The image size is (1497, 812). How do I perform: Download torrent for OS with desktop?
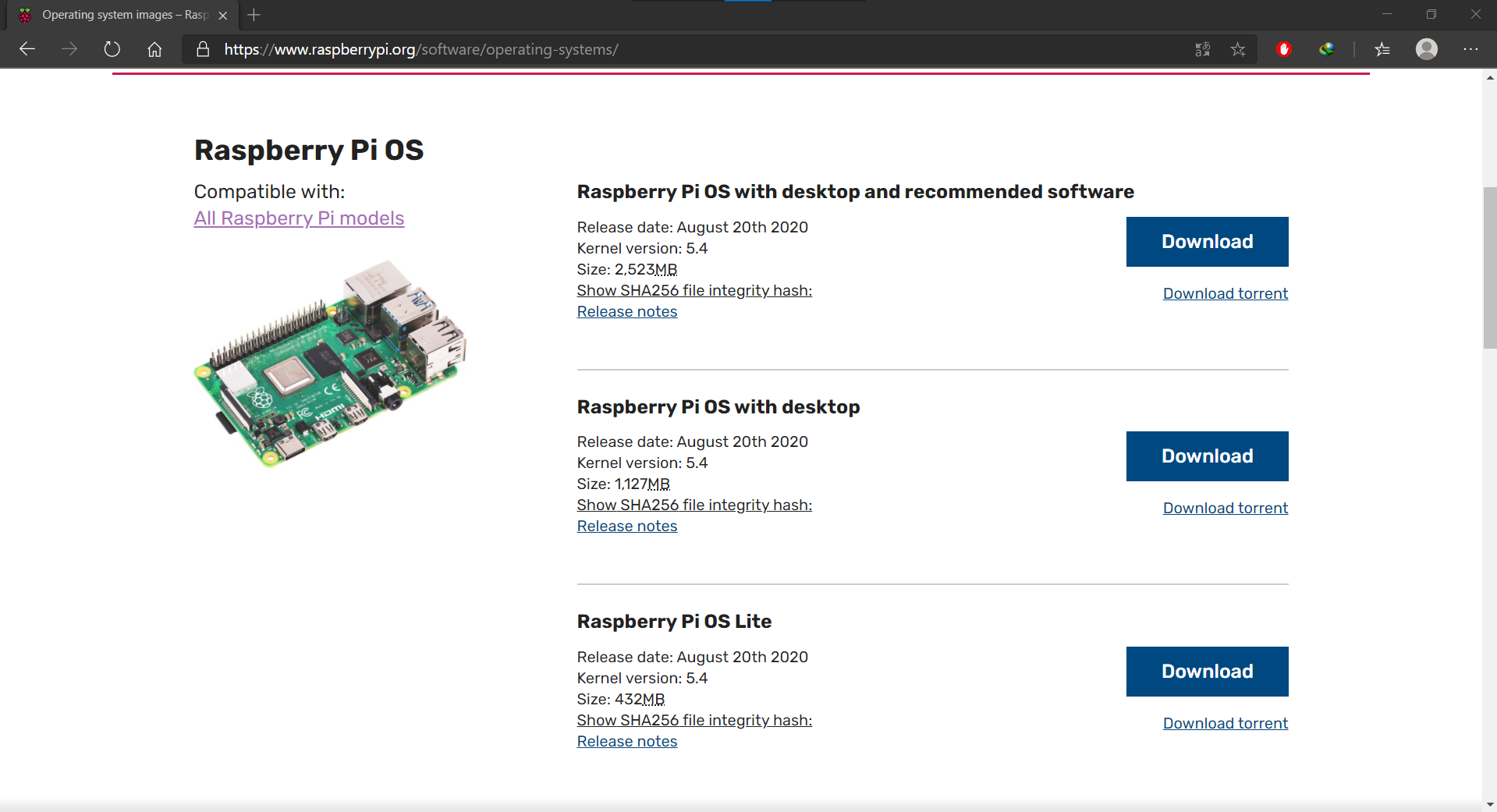(x=1226, y=508)
